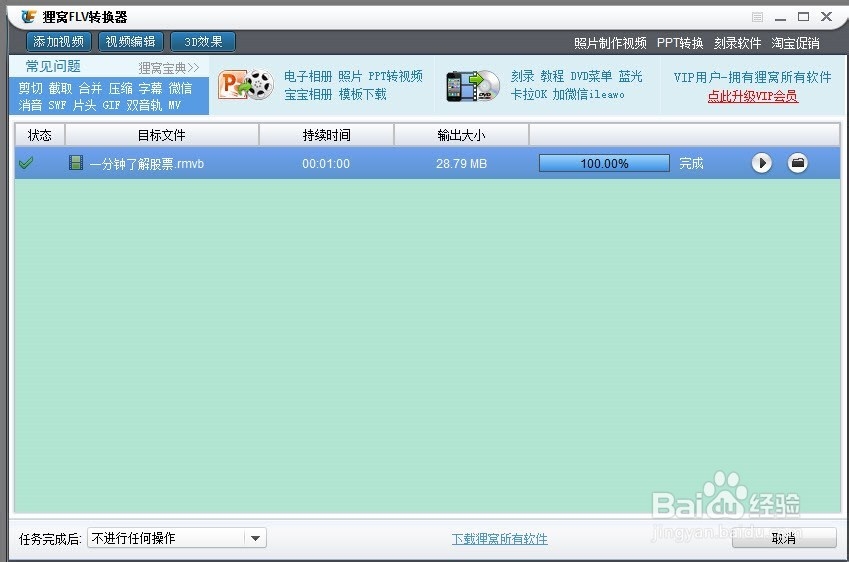The width and height of the screenshot is (849, 562).
Task: Open the 卡拉OK link
Action: (528, 94)
